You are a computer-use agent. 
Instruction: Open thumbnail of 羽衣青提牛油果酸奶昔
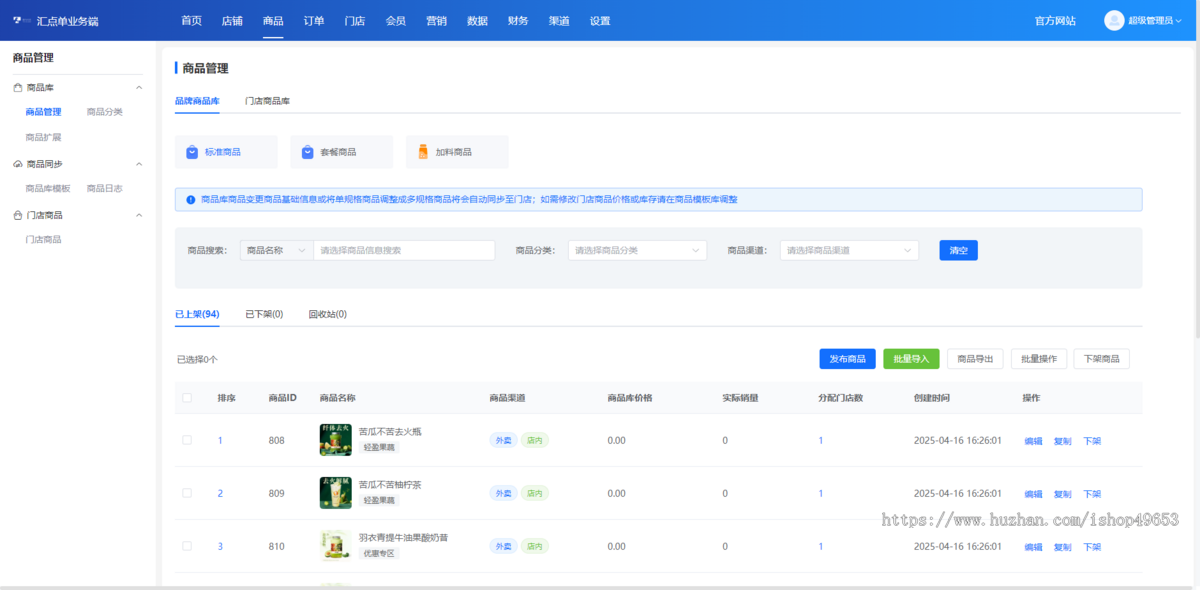point(335,546)
